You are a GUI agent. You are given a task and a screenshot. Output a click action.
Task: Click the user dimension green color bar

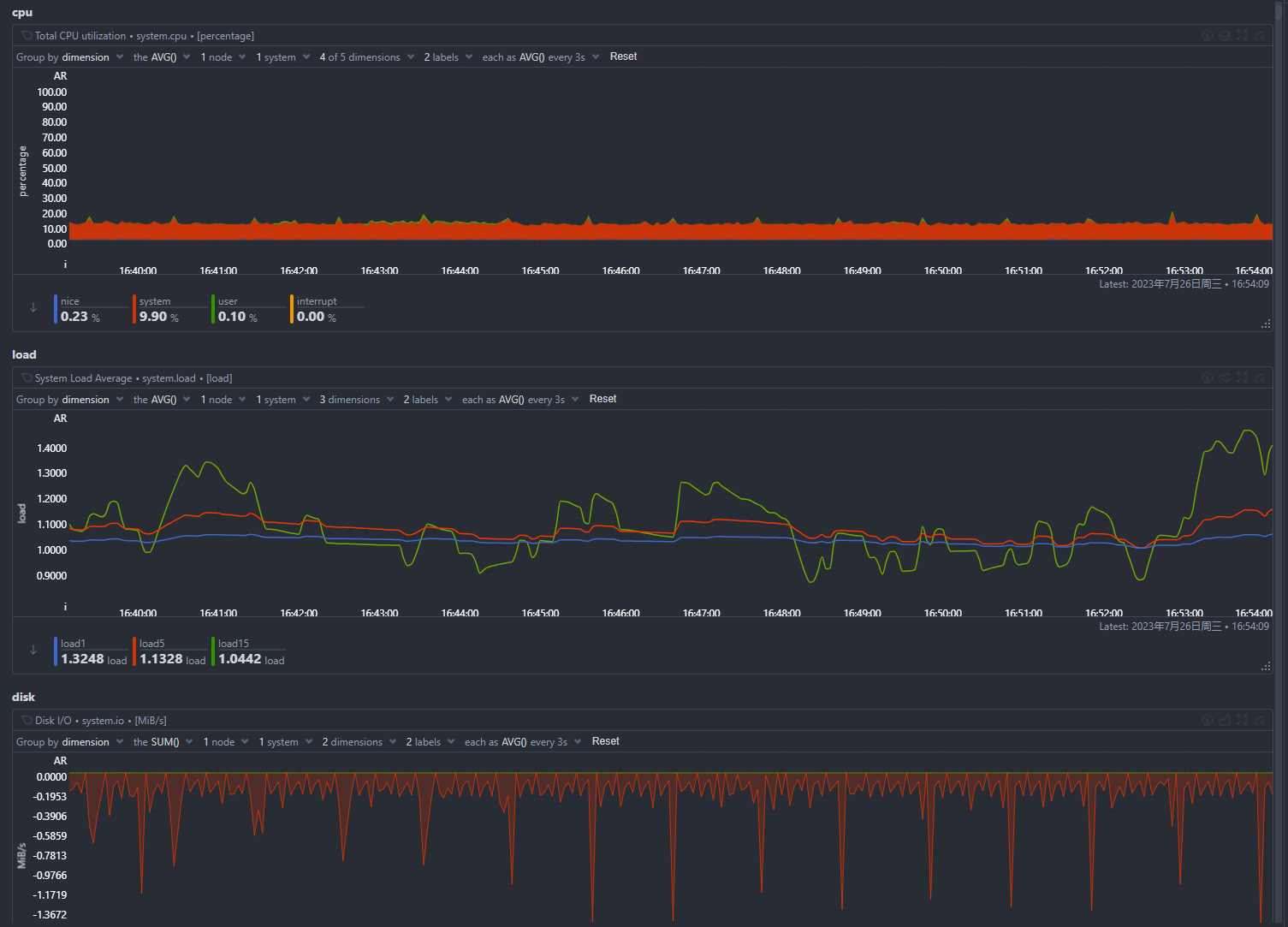(x=213, y=309)
